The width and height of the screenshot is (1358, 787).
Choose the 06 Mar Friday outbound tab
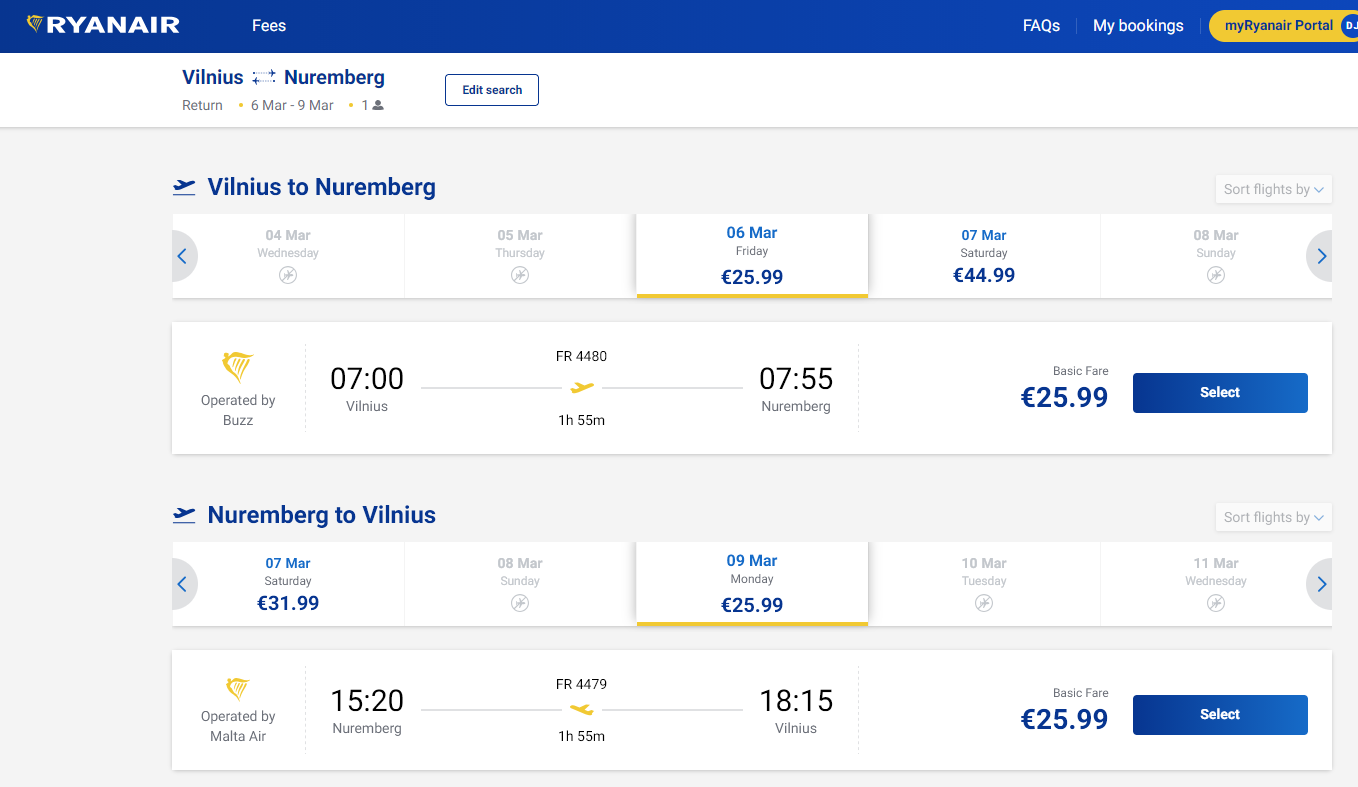click(x=752, y=256)
